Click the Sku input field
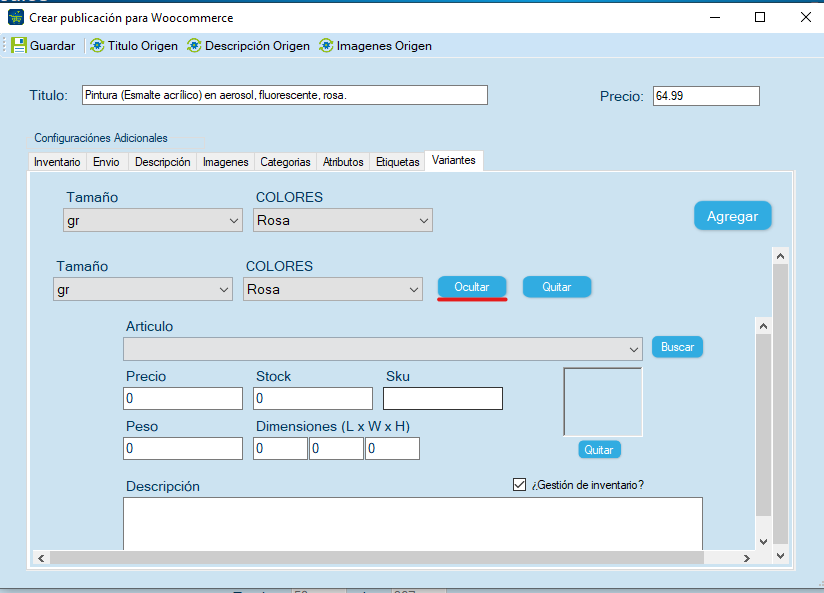Viewport: 824px width, 593px height. [443, 398]
